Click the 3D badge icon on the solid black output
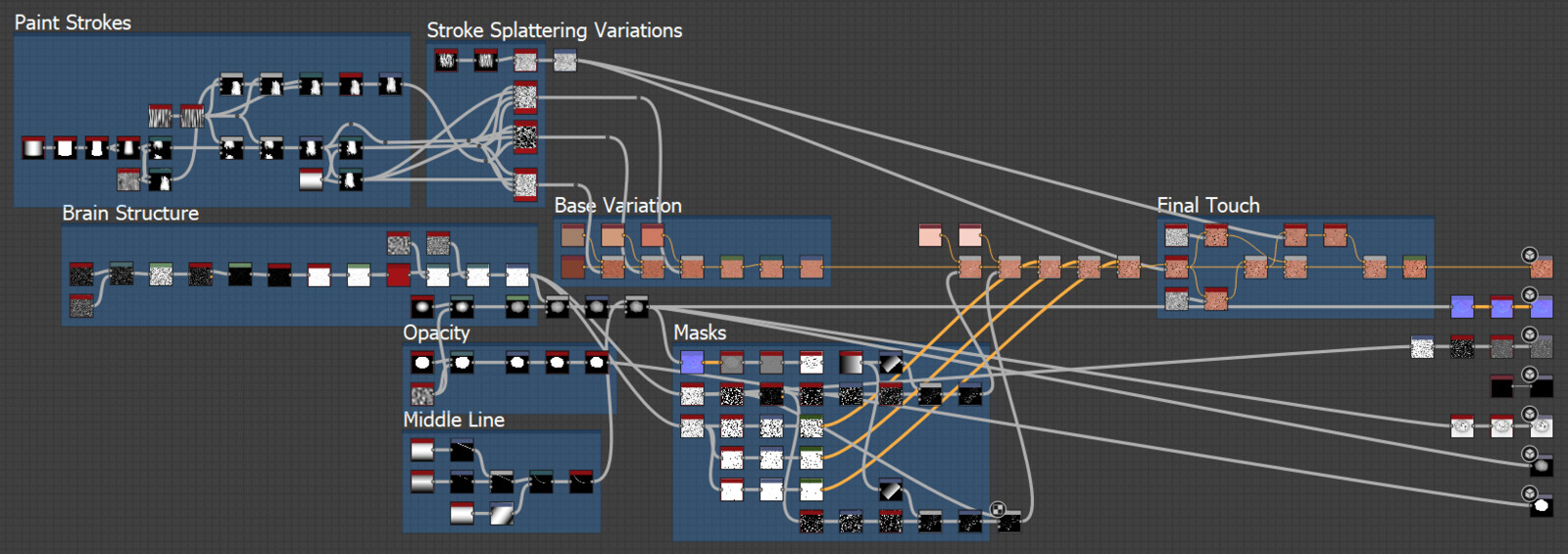This screenshot has width=1568, height=554. tap(1529, 375)
